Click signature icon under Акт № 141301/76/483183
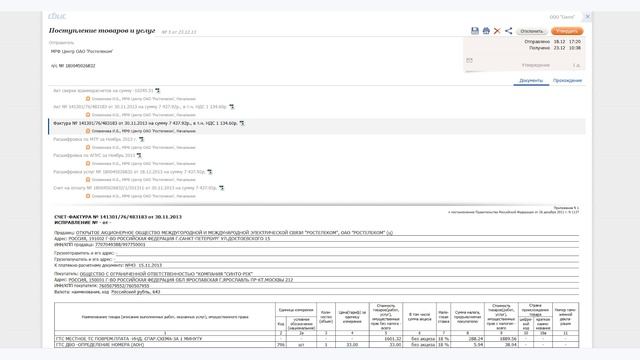The image size is (640, 360). [87, 115]
